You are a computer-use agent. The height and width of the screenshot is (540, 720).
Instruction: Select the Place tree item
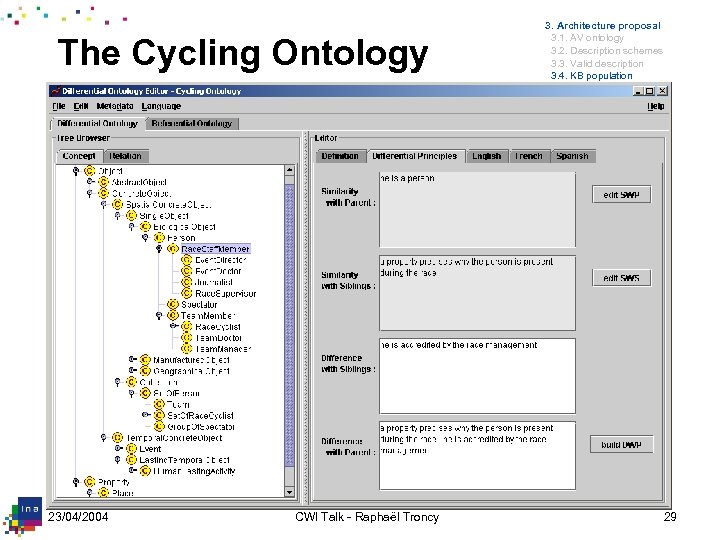point(123,493)
